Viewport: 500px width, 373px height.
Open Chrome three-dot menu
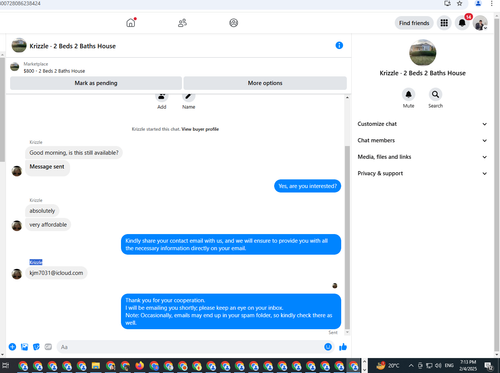pyautogui.click(x=492, y=3)
